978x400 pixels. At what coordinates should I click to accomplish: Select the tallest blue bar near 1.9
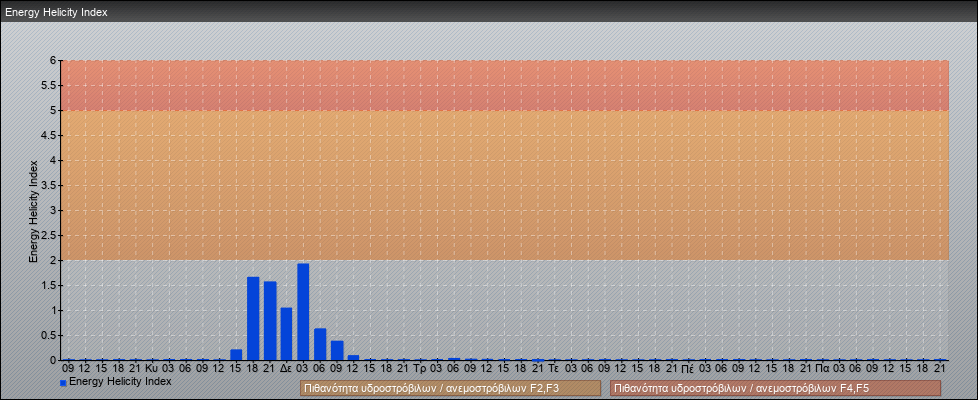tap(303, 312)
